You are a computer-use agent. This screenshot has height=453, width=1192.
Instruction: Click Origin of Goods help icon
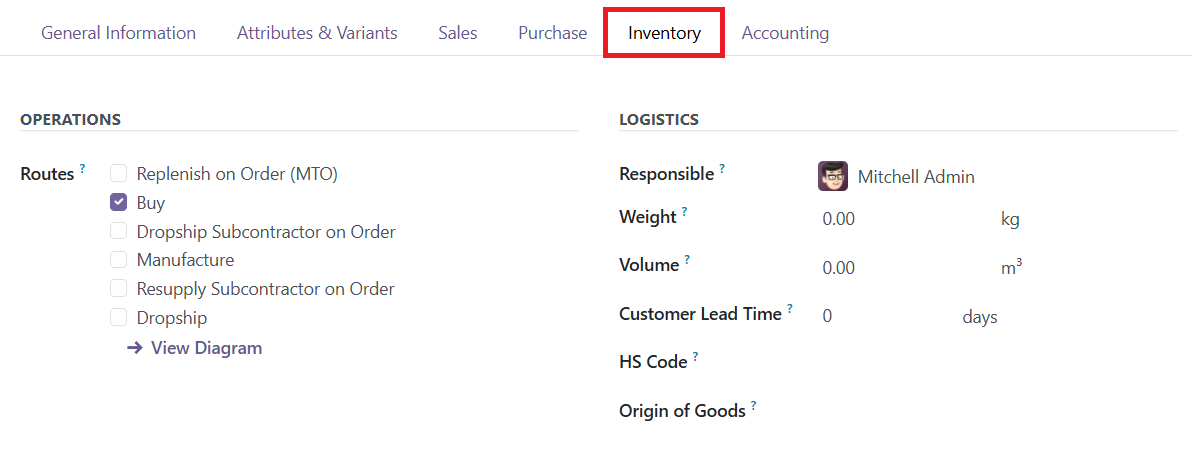[x=753, y=405]
